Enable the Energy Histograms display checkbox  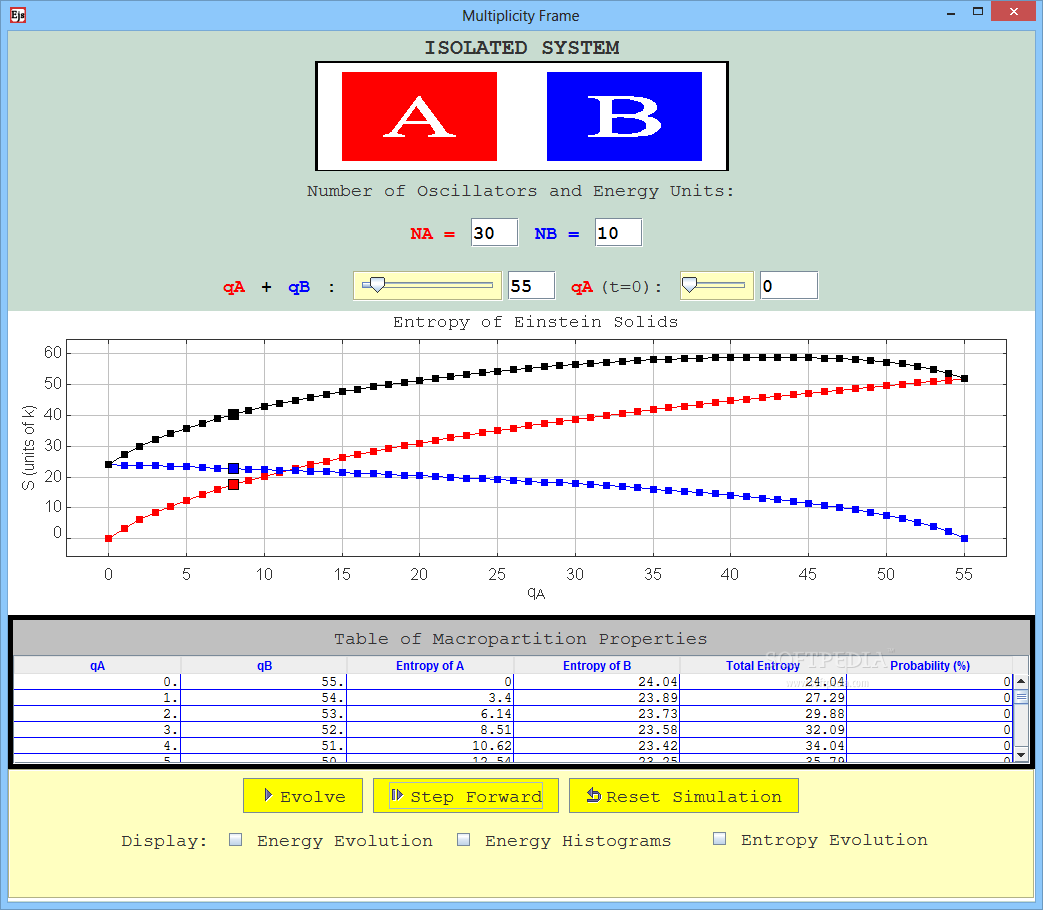[x=464, y=839]
